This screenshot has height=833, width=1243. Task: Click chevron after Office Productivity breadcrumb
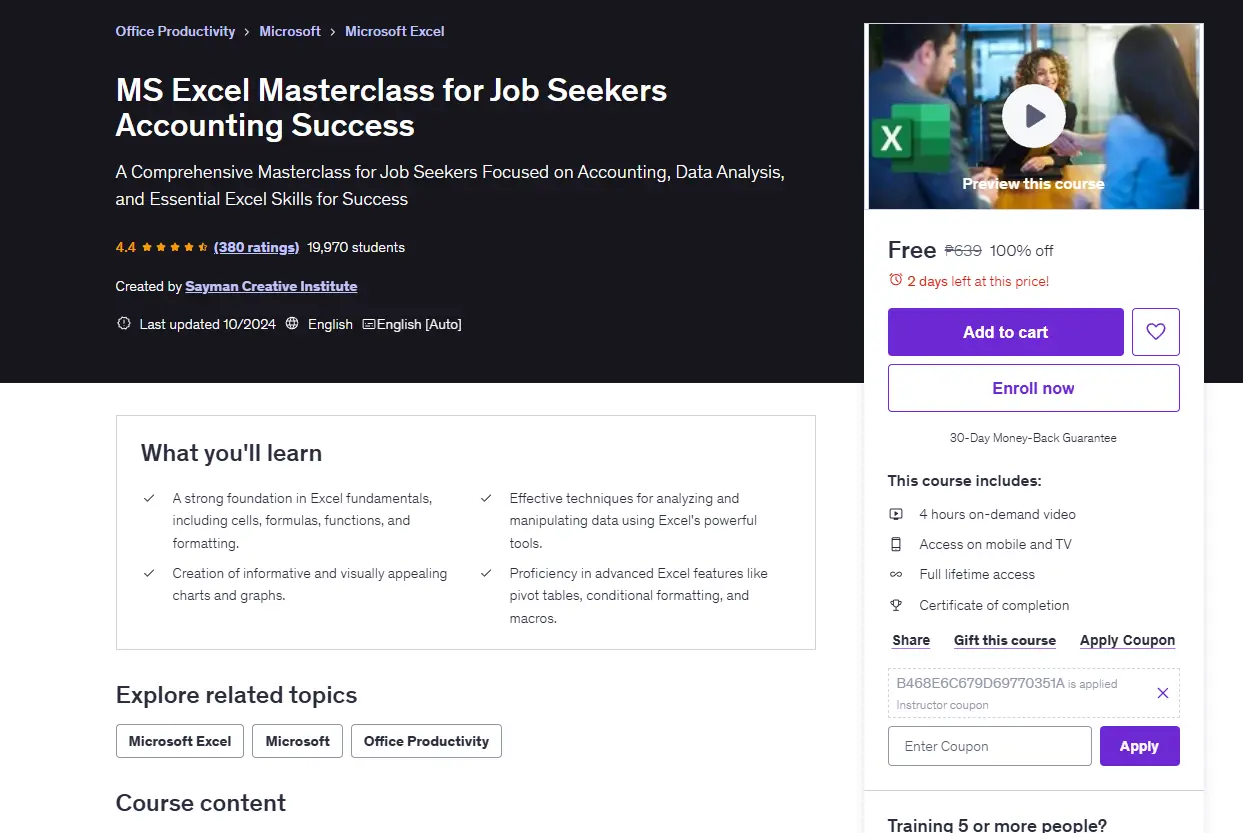click(247, 32)
